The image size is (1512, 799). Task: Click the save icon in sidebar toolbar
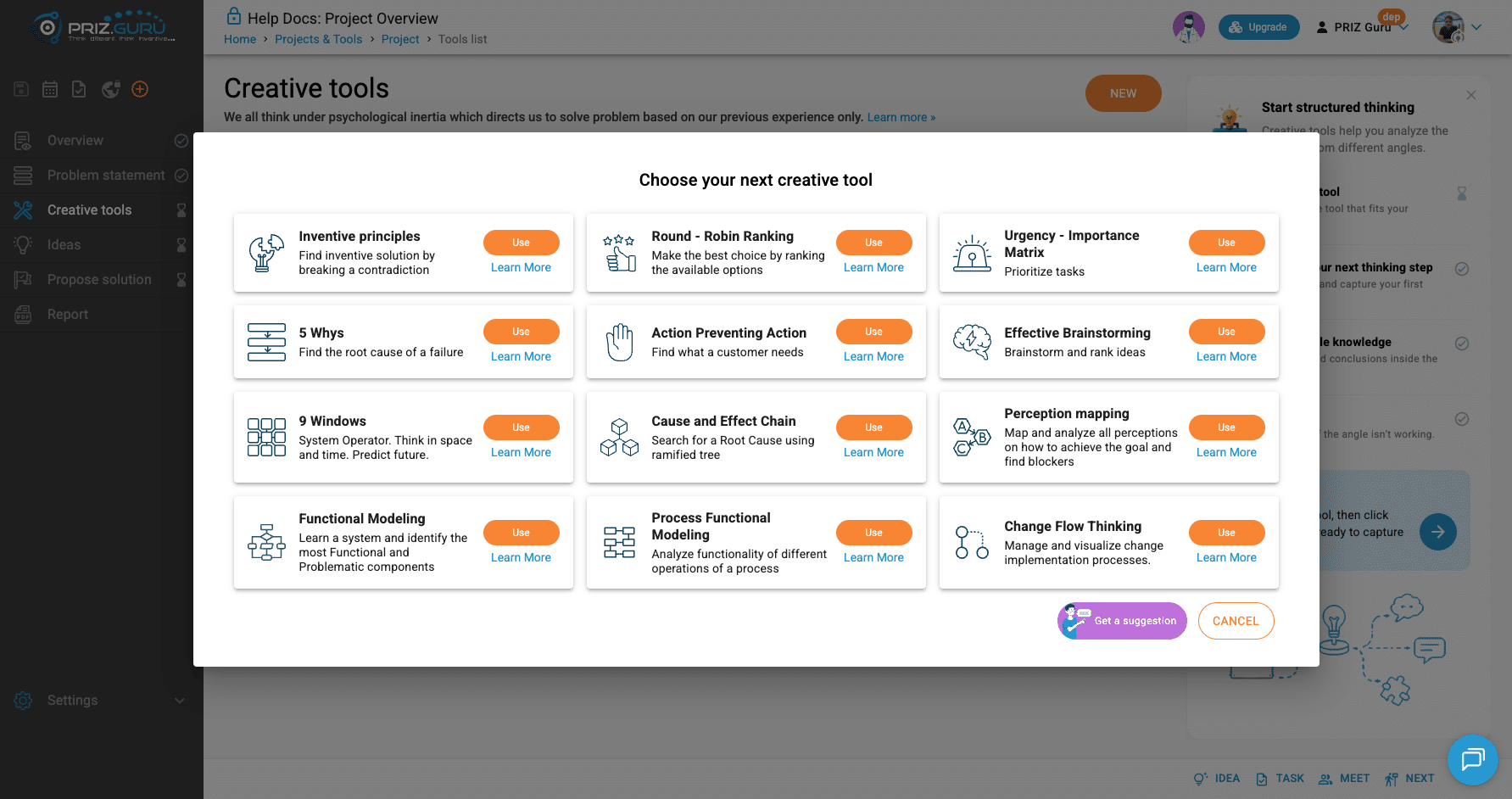pyautogui.click(x=21, y=89)
